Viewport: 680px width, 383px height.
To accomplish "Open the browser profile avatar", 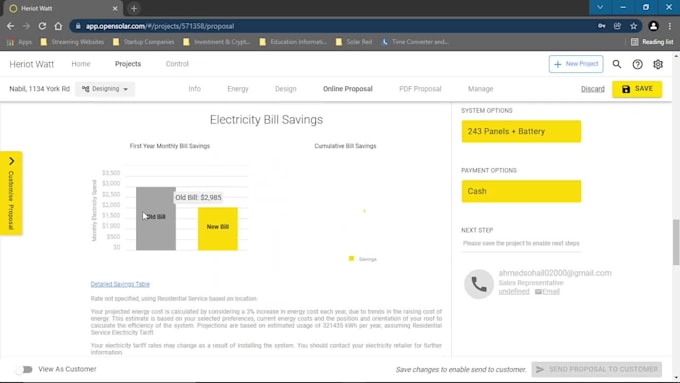I will (653, 26).
